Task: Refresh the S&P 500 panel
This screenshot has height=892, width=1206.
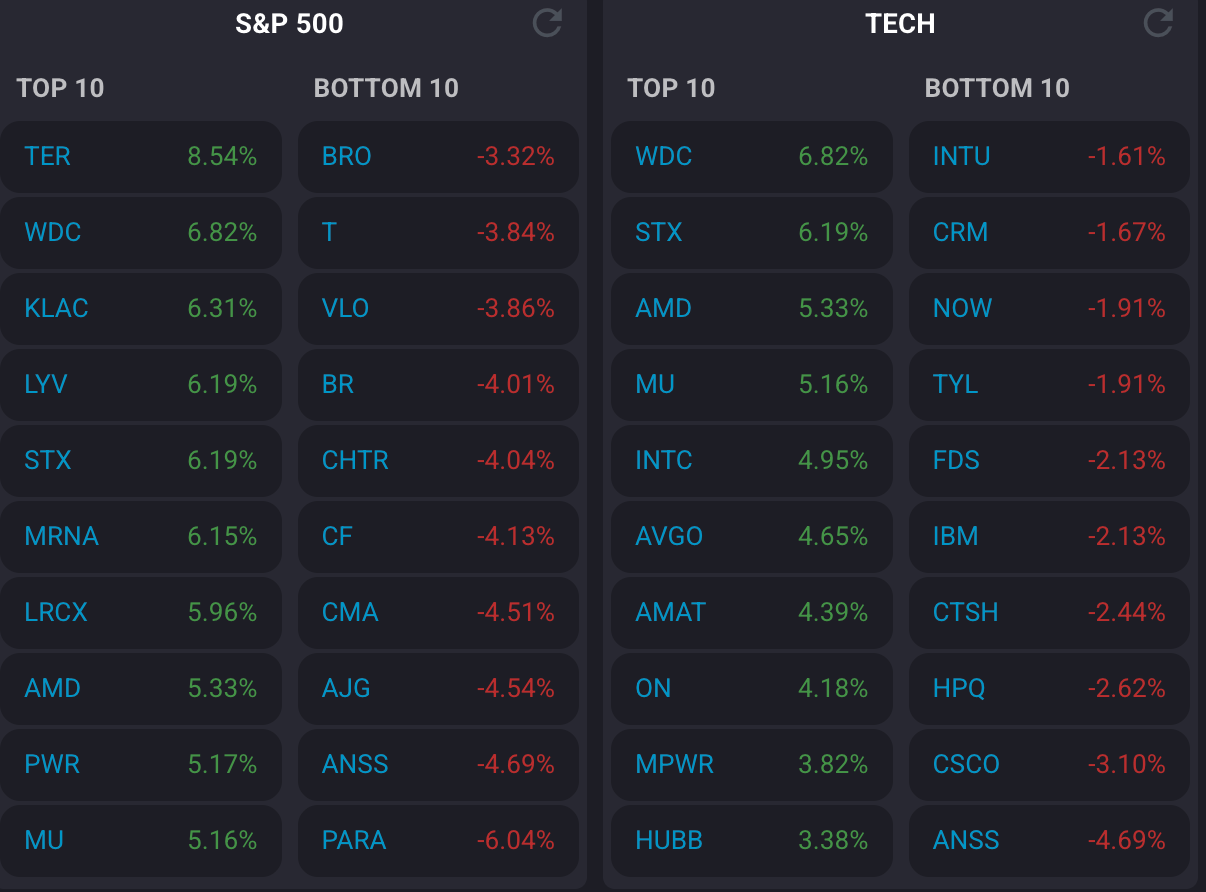Action: 547,23
